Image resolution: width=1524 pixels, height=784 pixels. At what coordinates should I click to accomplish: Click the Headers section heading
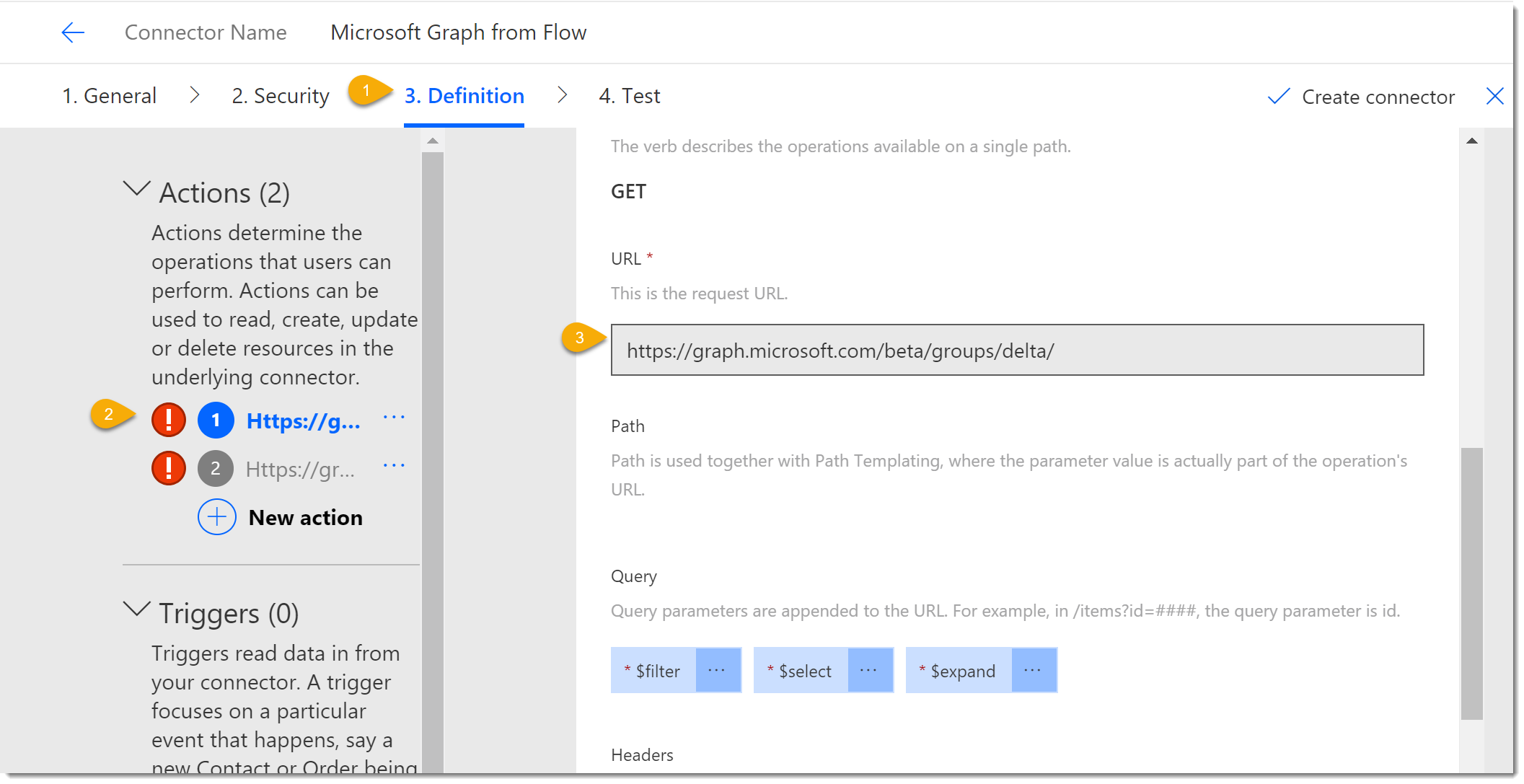pyautogui.click(x=642, y=755)
